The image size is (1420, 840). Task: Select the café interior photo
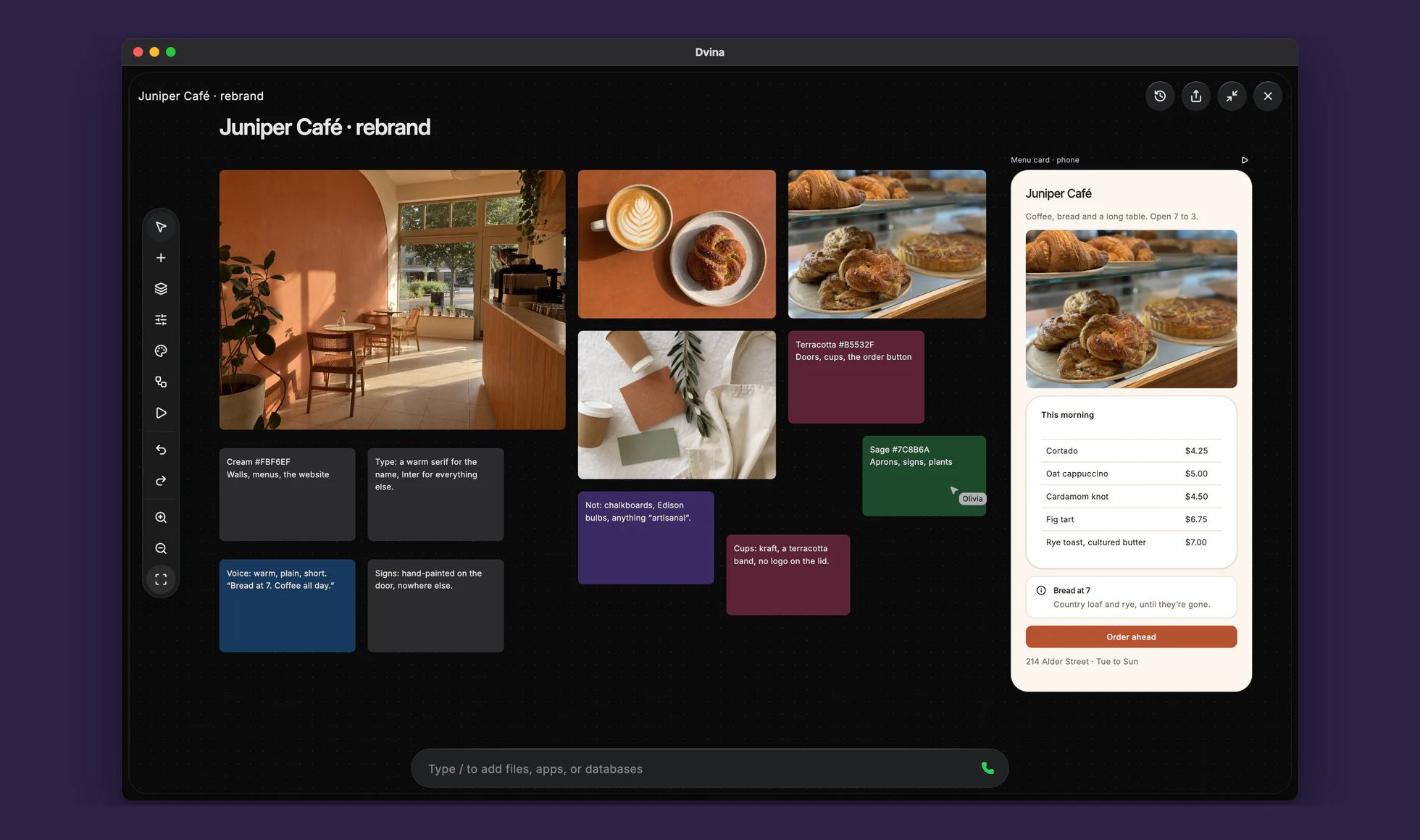(392, 300)
